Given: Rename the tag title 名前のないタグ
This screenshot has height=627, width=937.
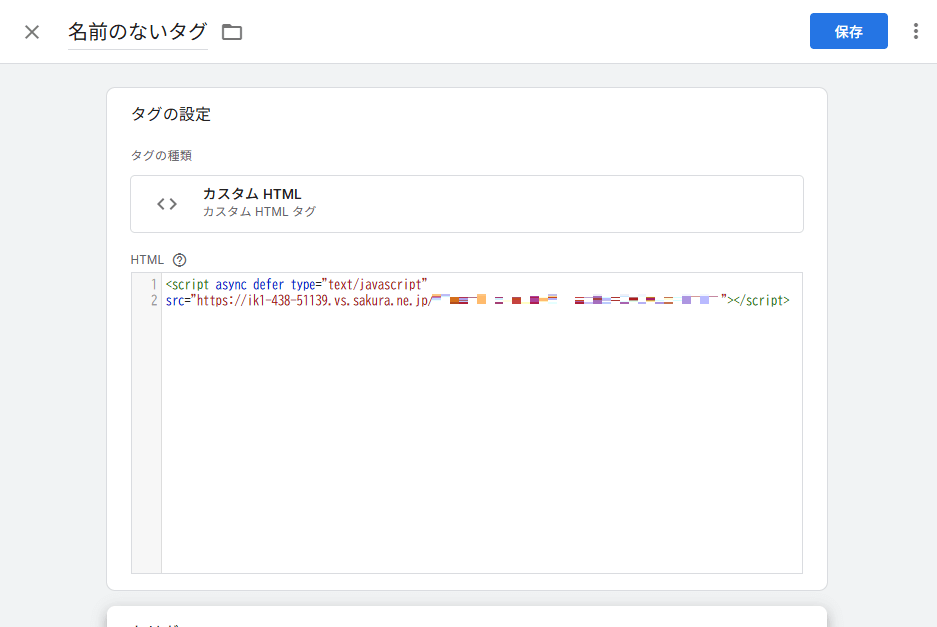Looking at the screenshot, I should (x=138, y=32).
